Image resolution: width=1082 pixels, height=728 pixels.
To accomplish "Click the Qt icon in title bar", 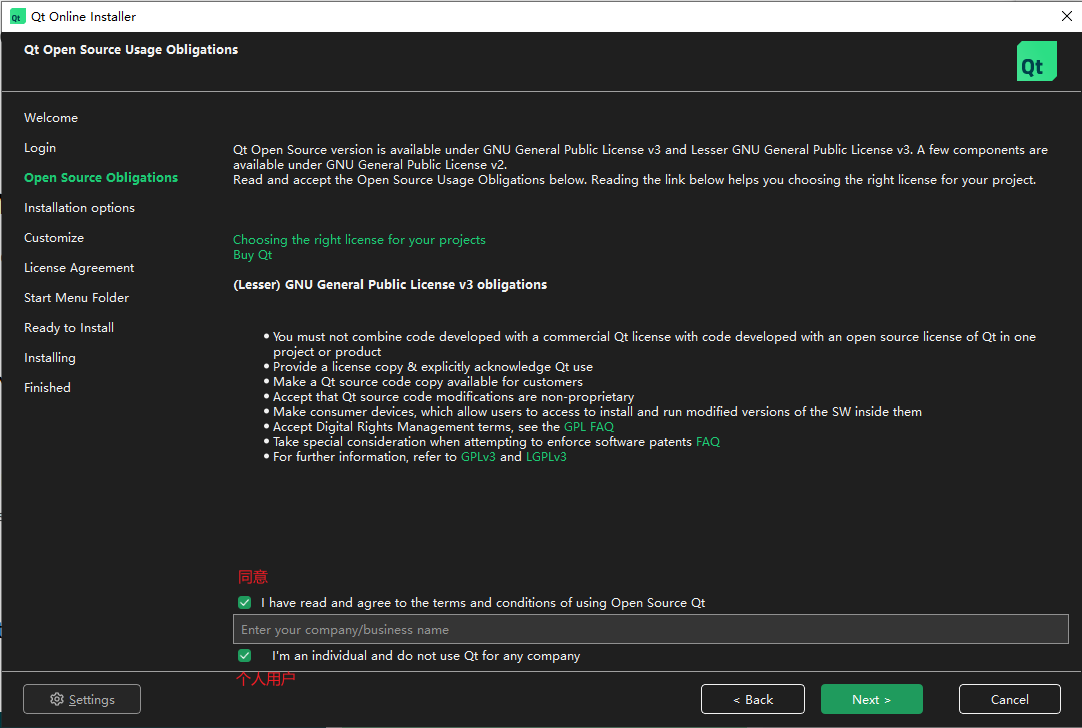I will 17,16.
